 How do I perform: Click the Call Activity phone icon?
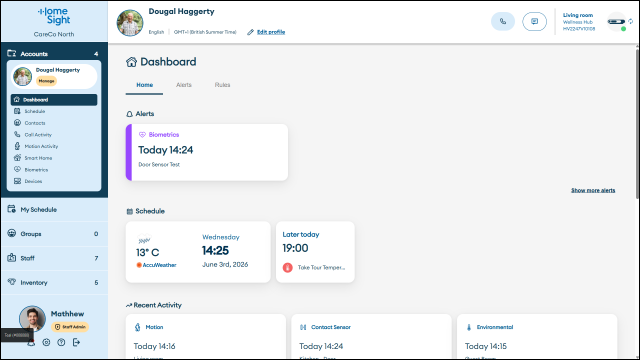[x=17, y=134]
